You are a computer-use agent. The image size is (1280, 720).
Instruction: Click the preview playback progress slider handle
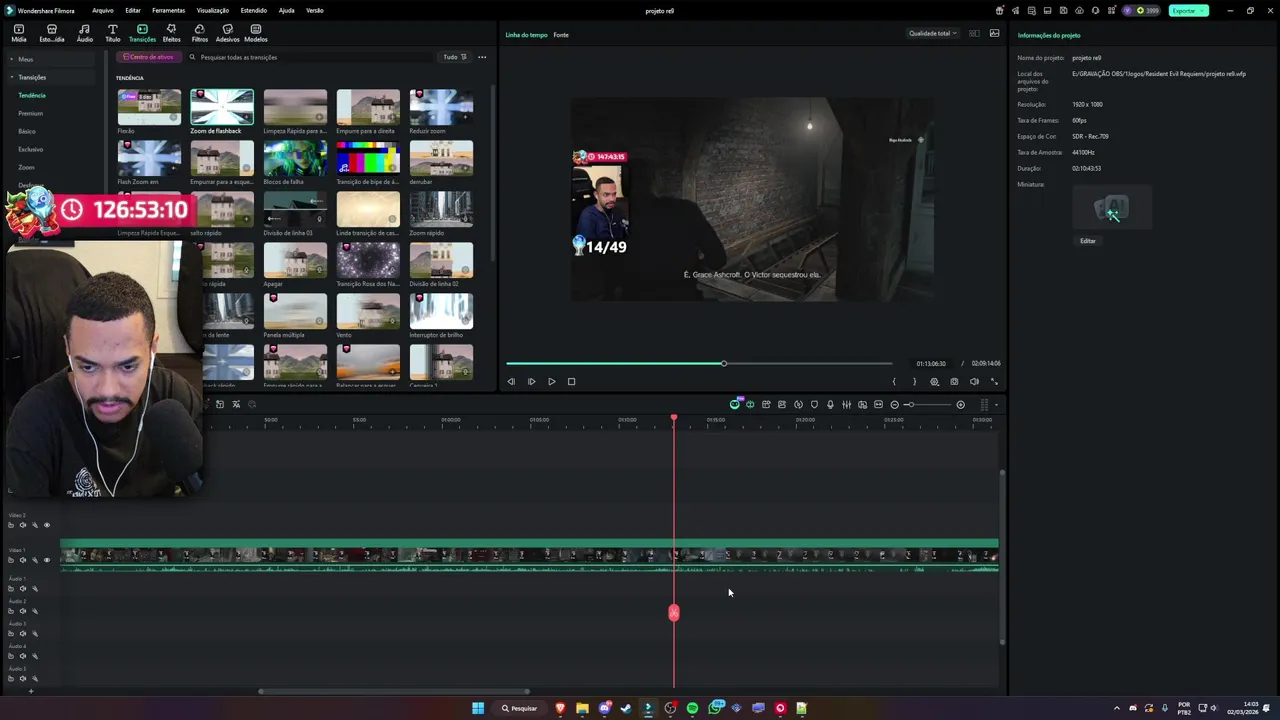(723, 363)
